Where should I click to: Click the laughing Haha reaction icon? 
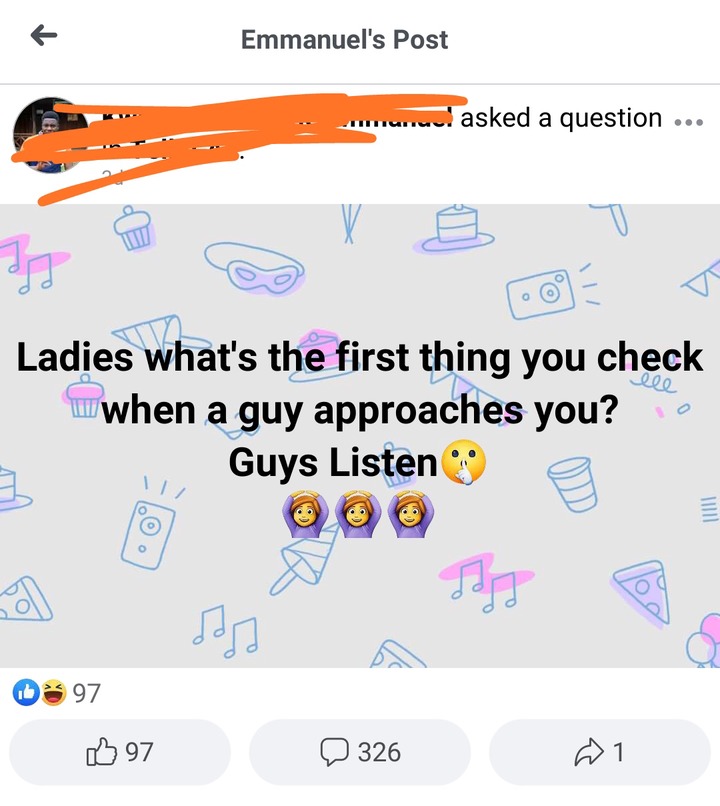pos(54,692)
